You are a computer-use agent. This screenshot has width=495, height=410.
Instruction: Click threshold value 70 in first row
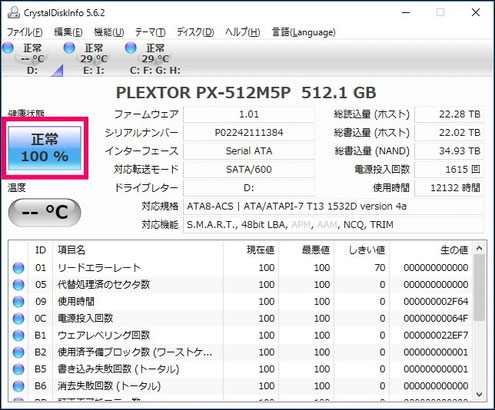click(x=380, y=268)
